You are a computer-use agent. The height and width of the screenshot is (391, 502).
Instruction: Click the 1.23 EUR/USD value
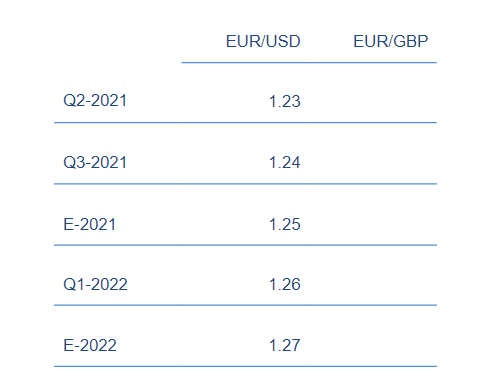285,101
